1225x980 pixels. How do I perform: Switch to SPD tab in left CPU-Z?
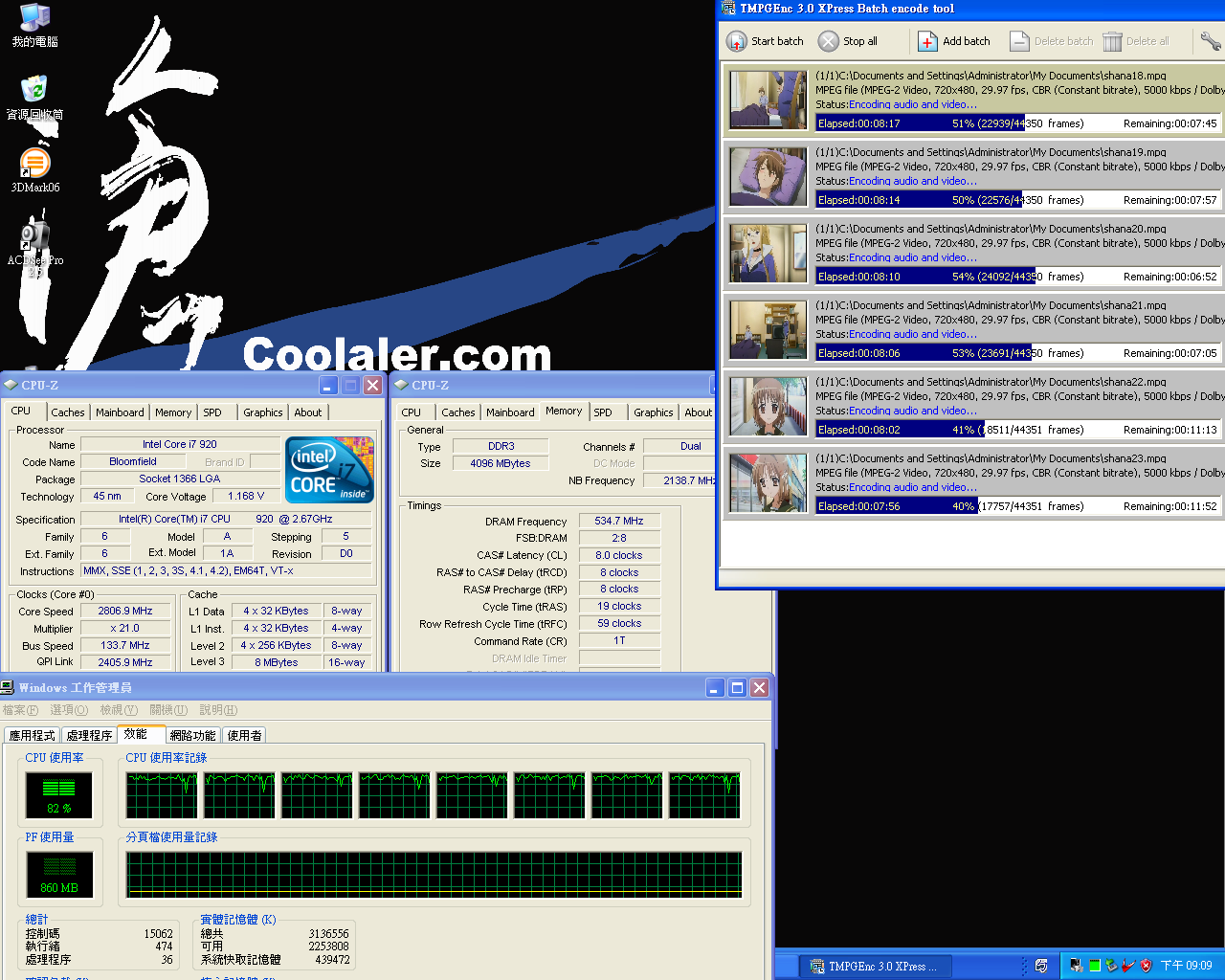click(x=212, y=412)
